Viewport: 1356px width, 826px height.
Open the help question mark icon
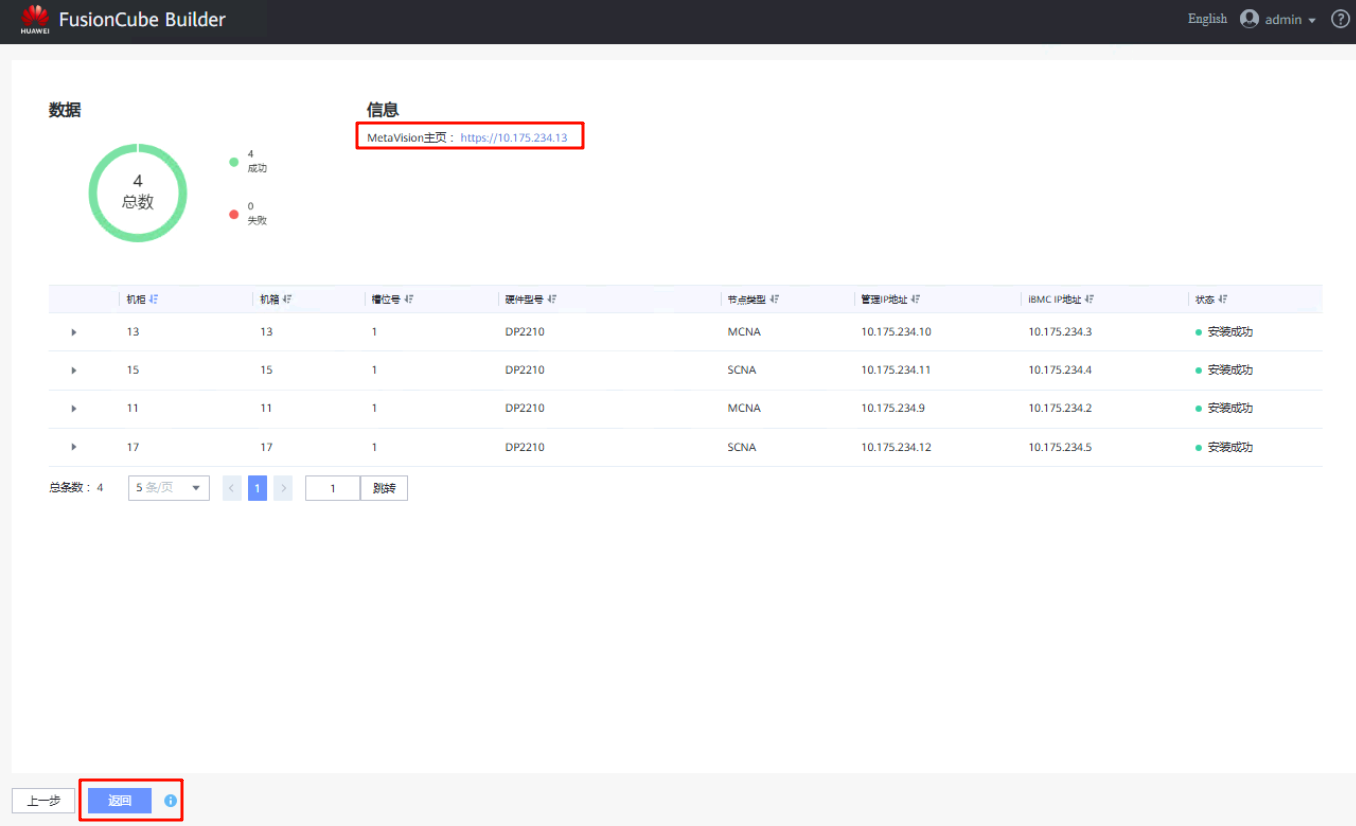point(1340,19)
